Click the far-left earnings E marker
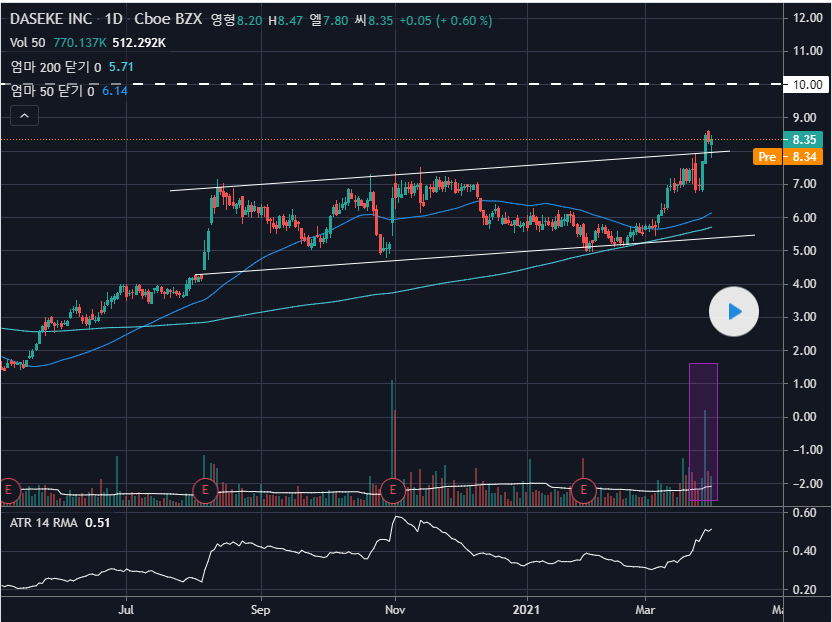The height and width of the screenshot is (622, 832). (x=9, y=490)
